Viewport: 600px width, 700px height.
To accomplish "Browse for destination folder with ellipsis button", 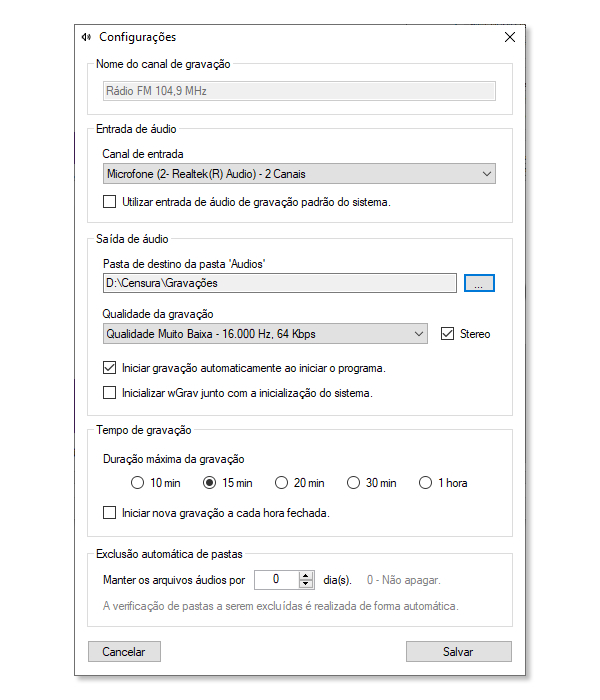I will [x=479, y=283].
